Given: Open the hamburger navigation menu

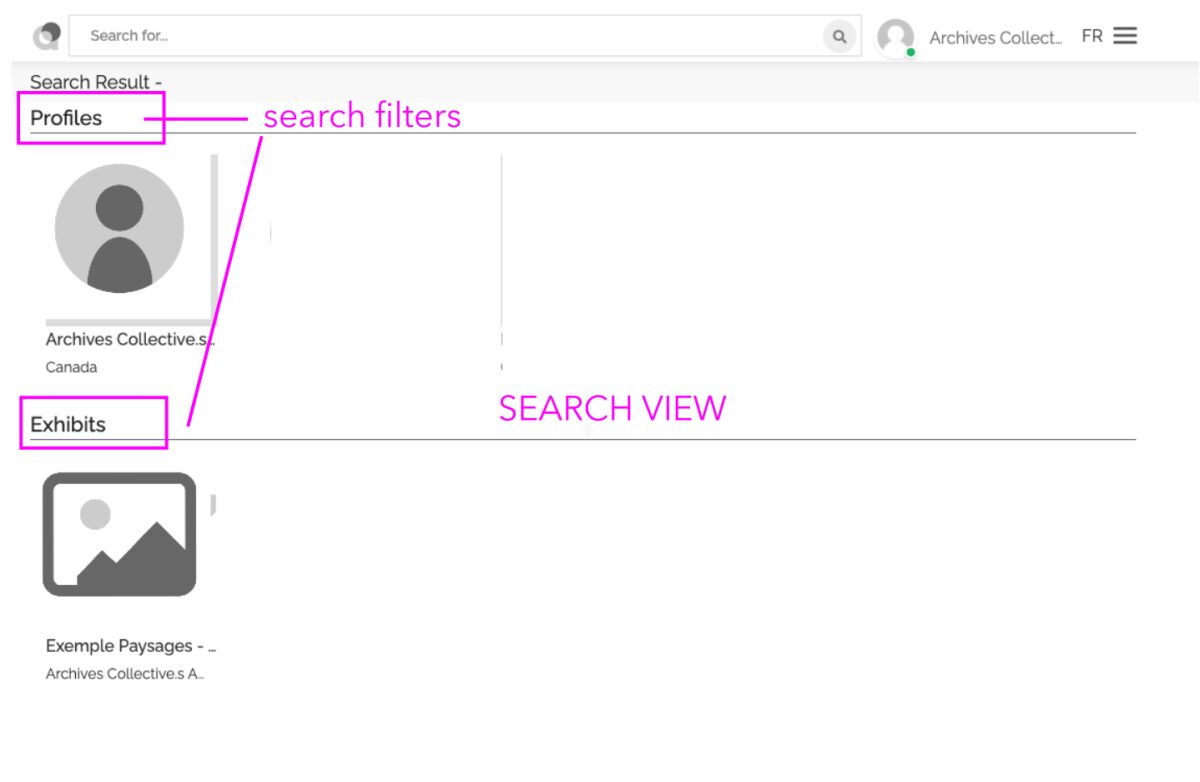Looking at the screenshot, I should coord(1125,35).
